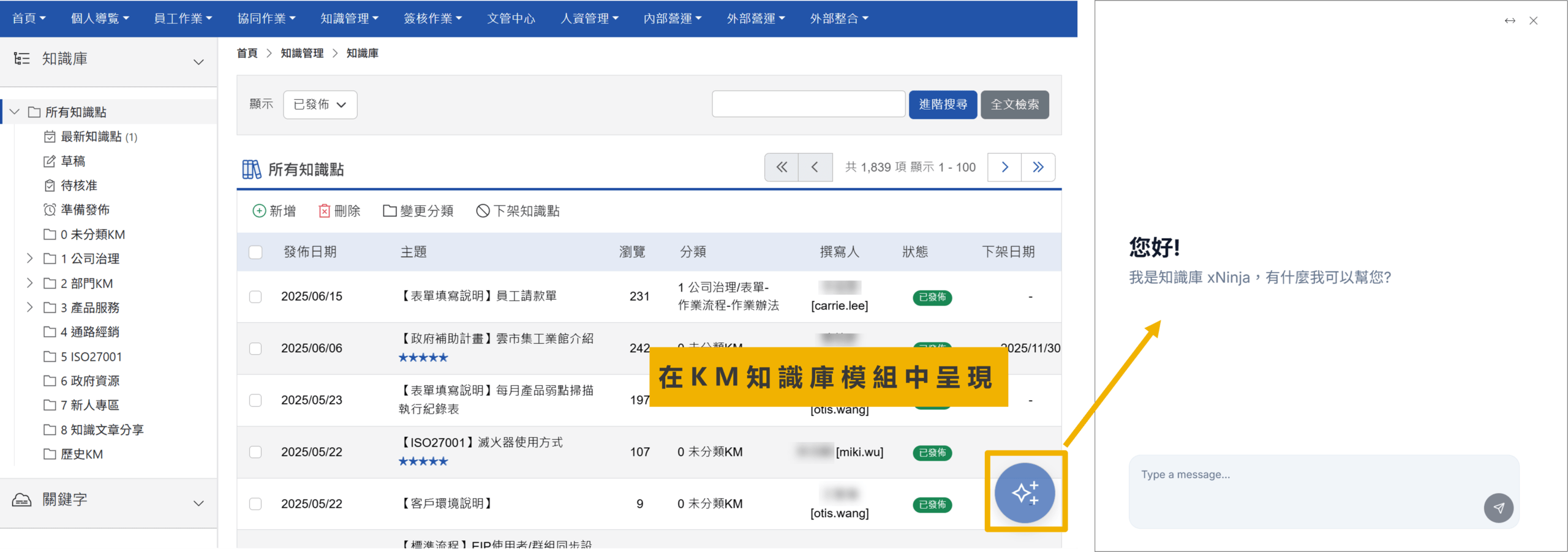Click the Type a message chat input
The width and height of the screenshot is (1568, 552).
tap(1305, 475)
